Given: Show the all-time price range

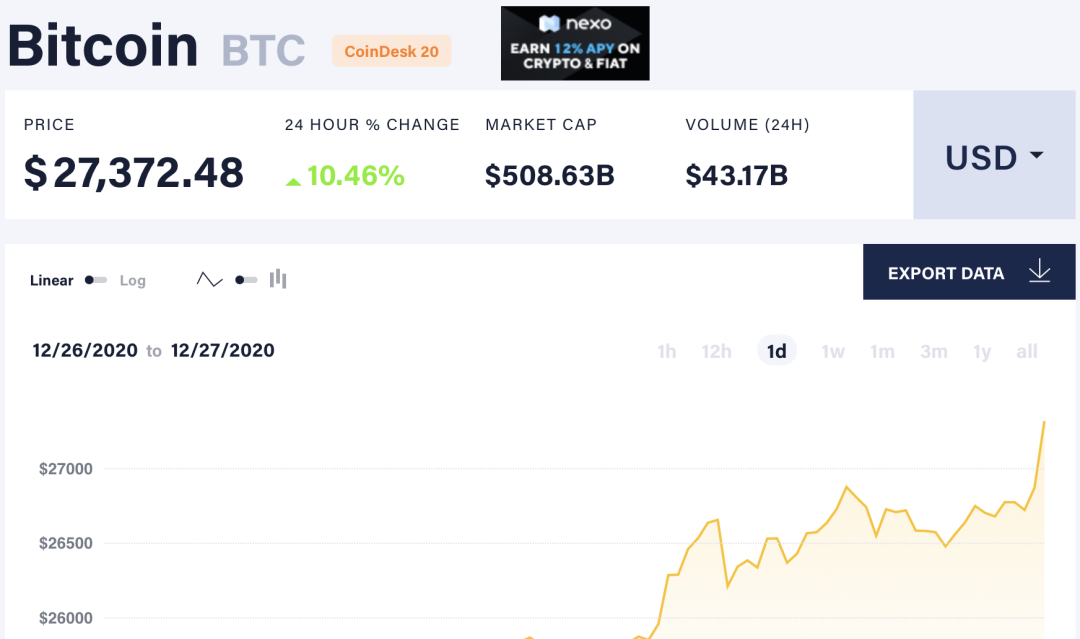Looking at the screenshot, I should click(1027, 351).
